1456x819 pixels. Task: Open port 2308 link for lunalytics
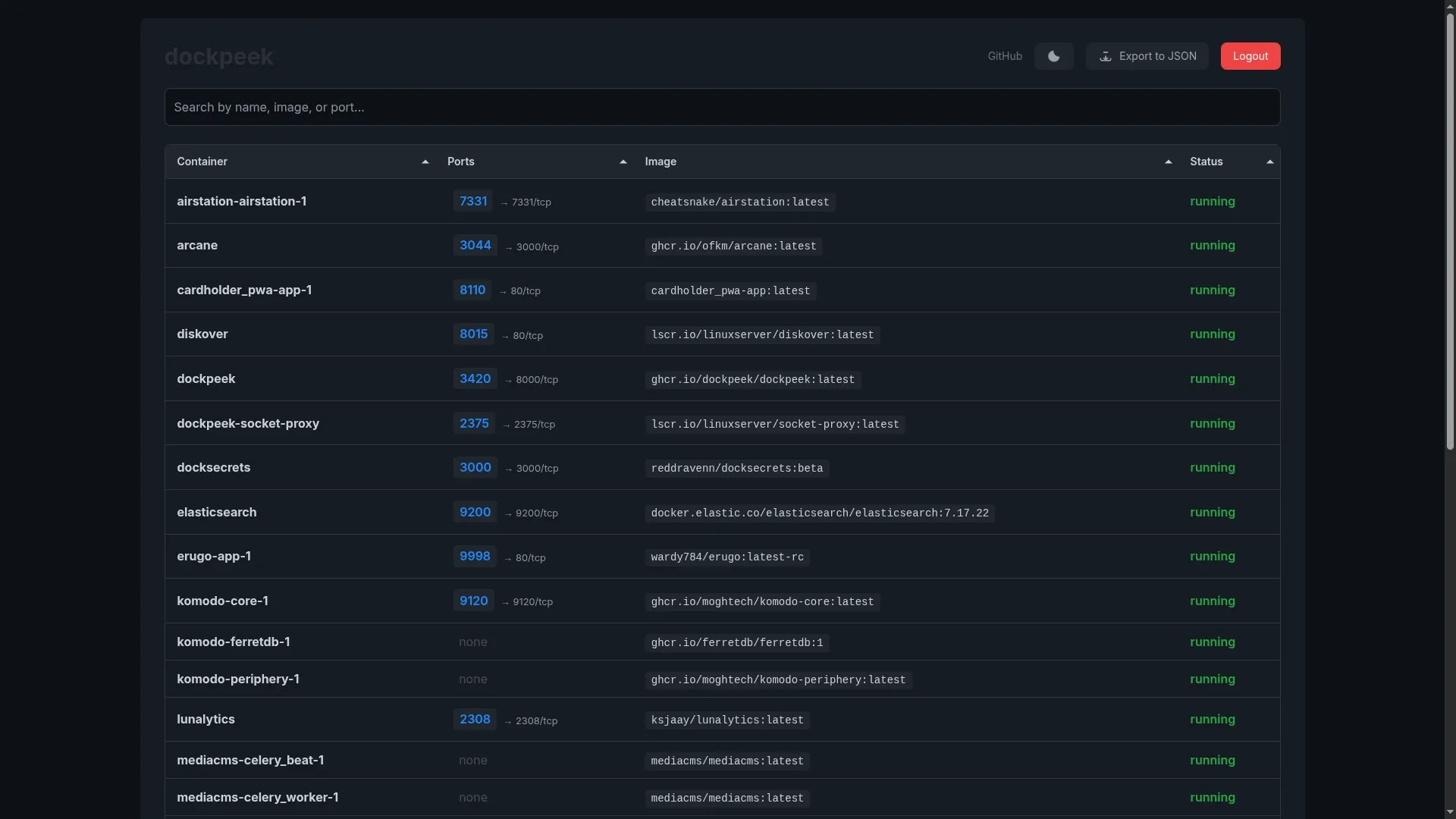(x=475, y=719)
